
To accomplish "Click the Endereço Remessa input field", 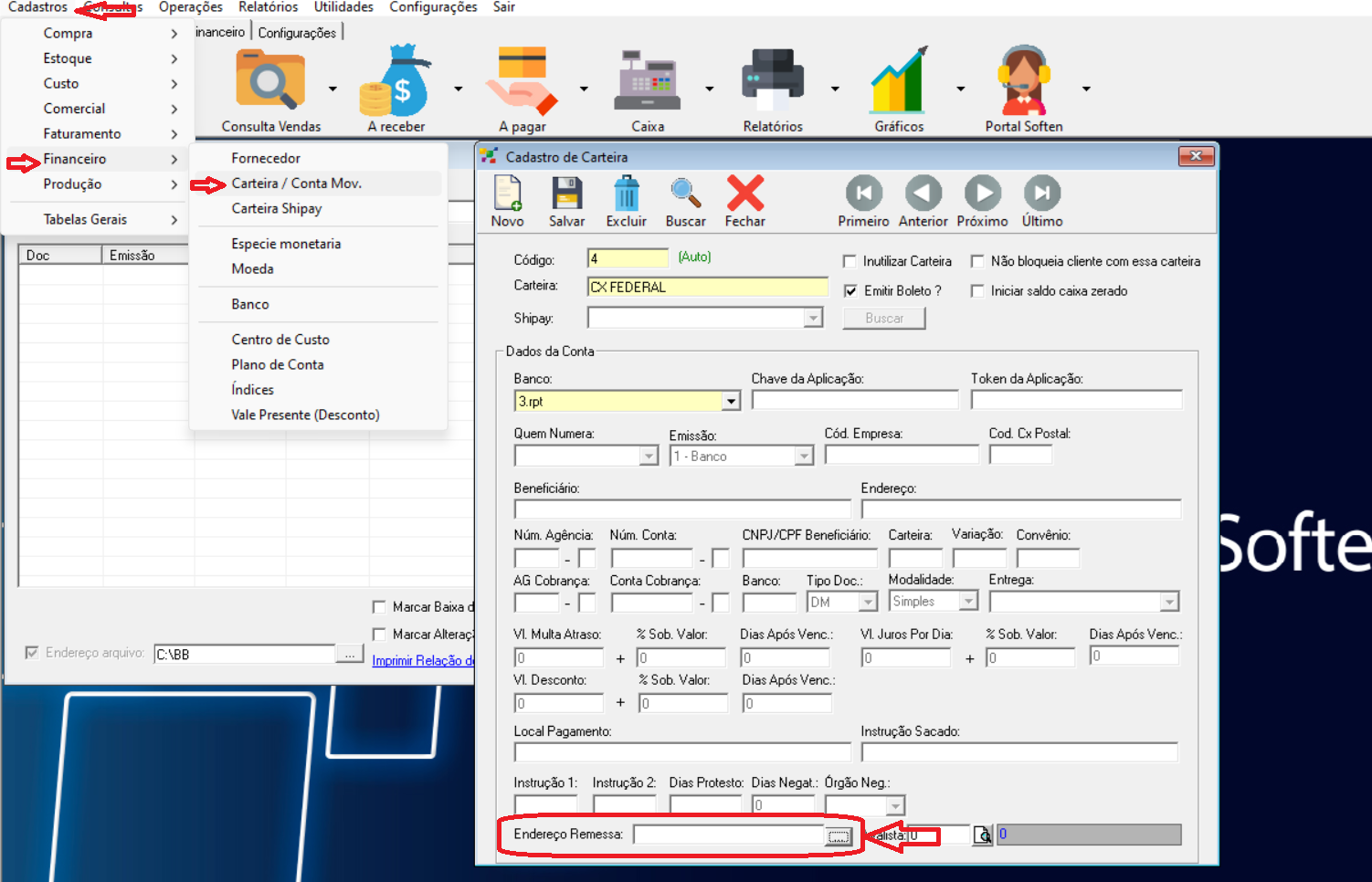I will 729,835.
